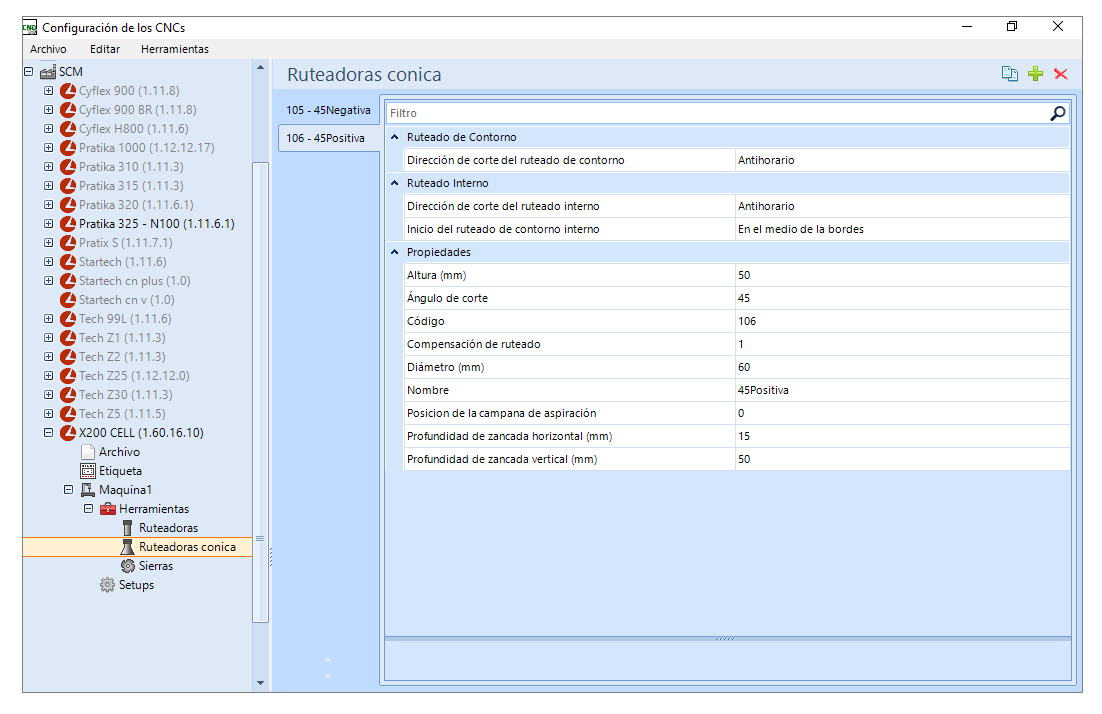Collapse the Propiedades section
The height and width of the screenshot is (714, 1102).
(x=394, y=252)
